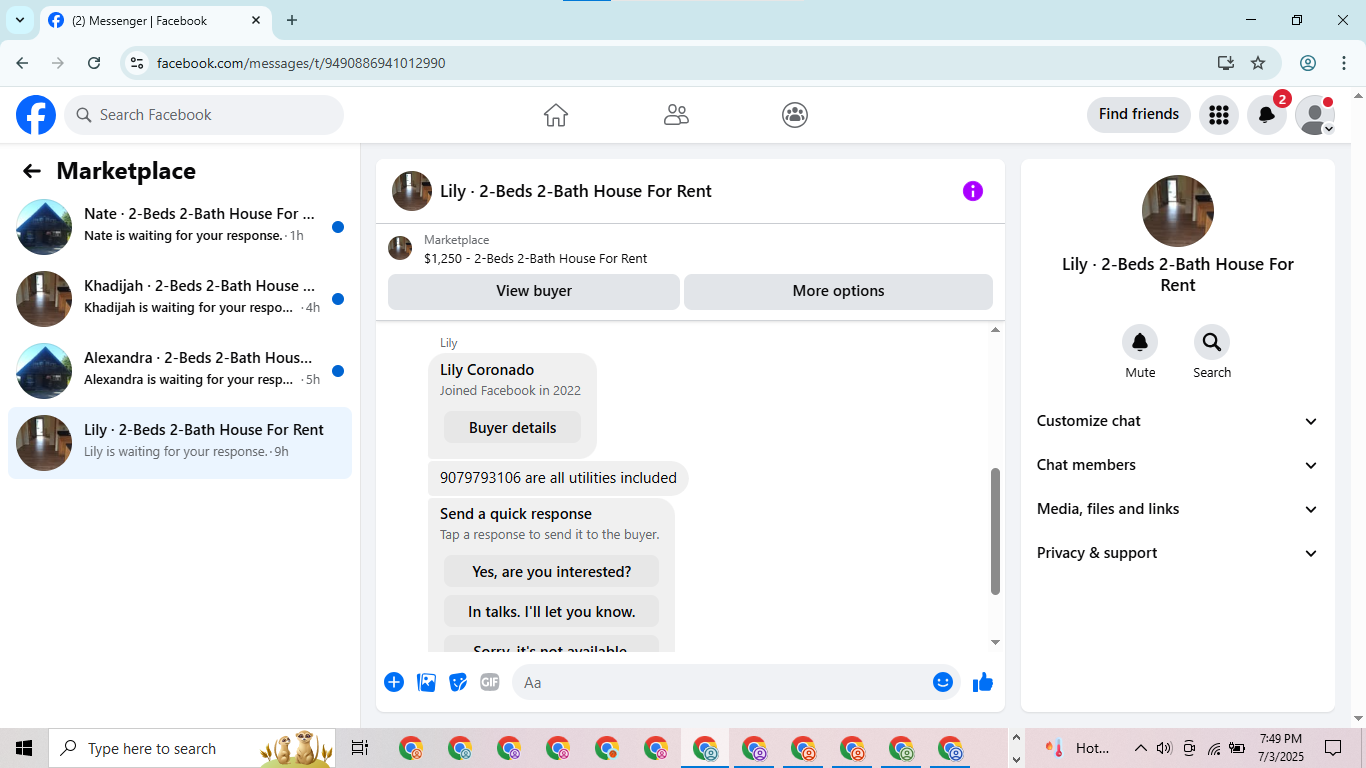The width and height of the screenshot is (1366, 768).
Task: Switch to the Messenger | Facebook browser tab
Action: click(155, 20)
